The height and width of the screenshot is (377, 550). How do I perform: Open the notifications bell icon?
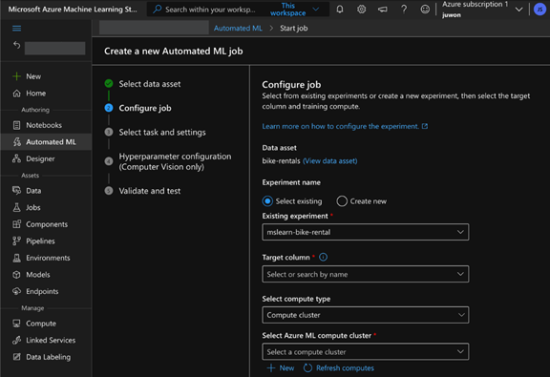tap(340, 9)
